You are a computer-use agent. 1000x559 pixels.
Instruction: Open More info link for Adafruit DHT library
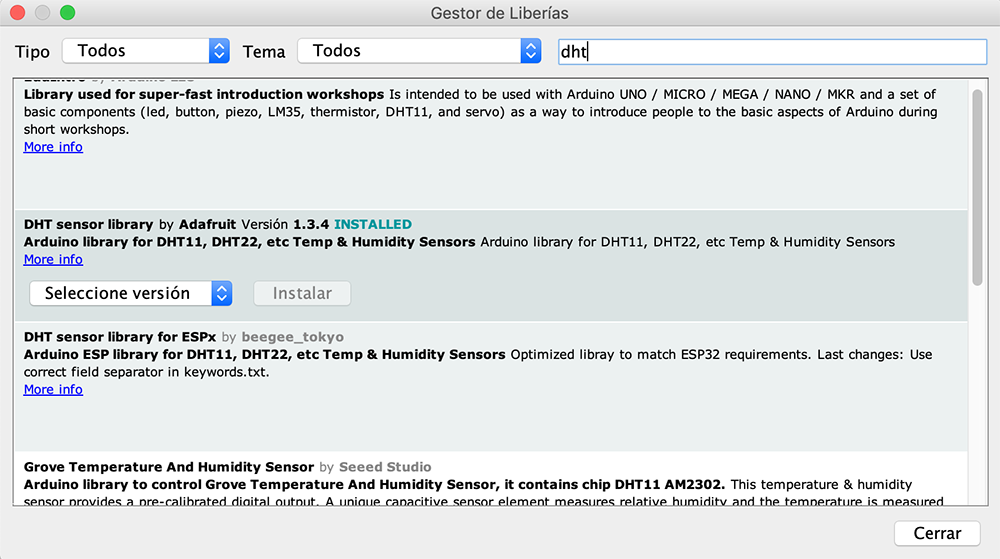[x=53, y=259]
